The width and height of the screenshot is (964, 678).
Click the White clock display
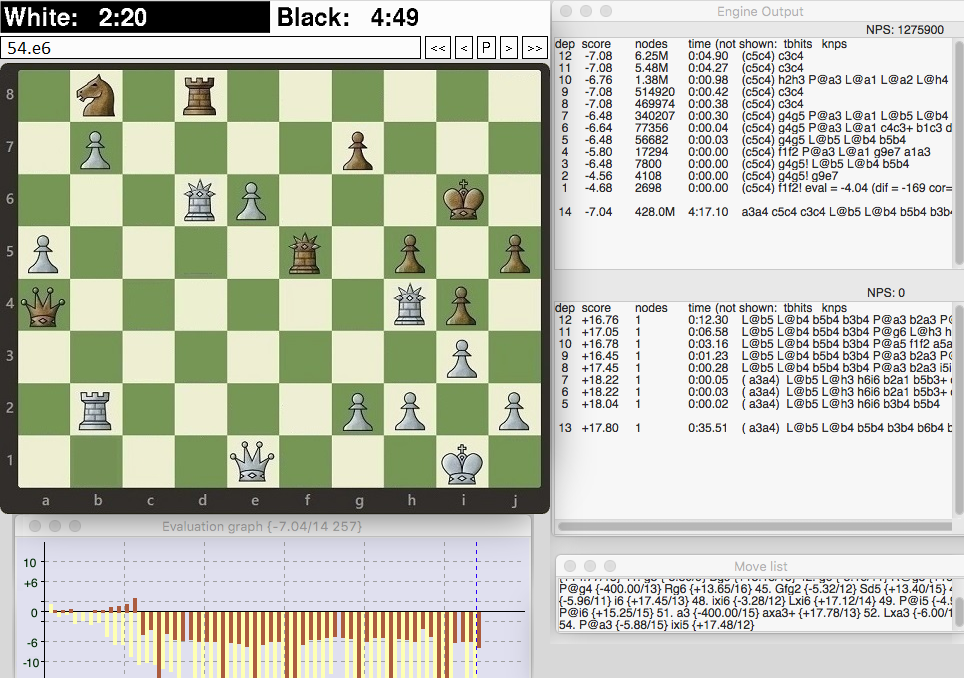134,17
